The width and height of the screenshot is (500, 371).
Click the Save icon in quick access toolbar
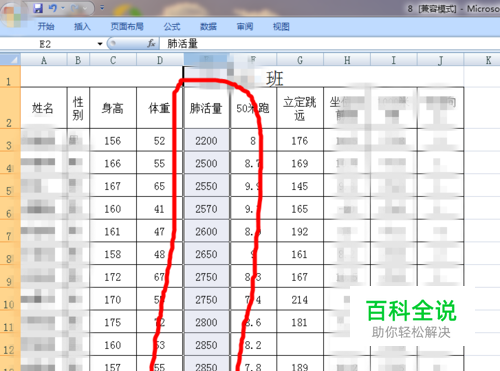tap(38, 8)
